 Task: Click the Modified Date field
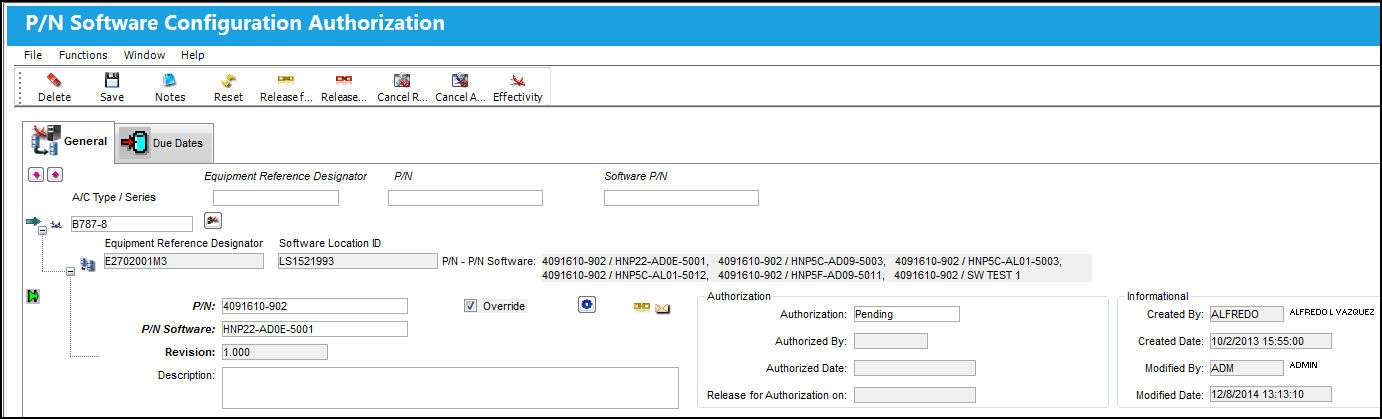pos(1270,395)
